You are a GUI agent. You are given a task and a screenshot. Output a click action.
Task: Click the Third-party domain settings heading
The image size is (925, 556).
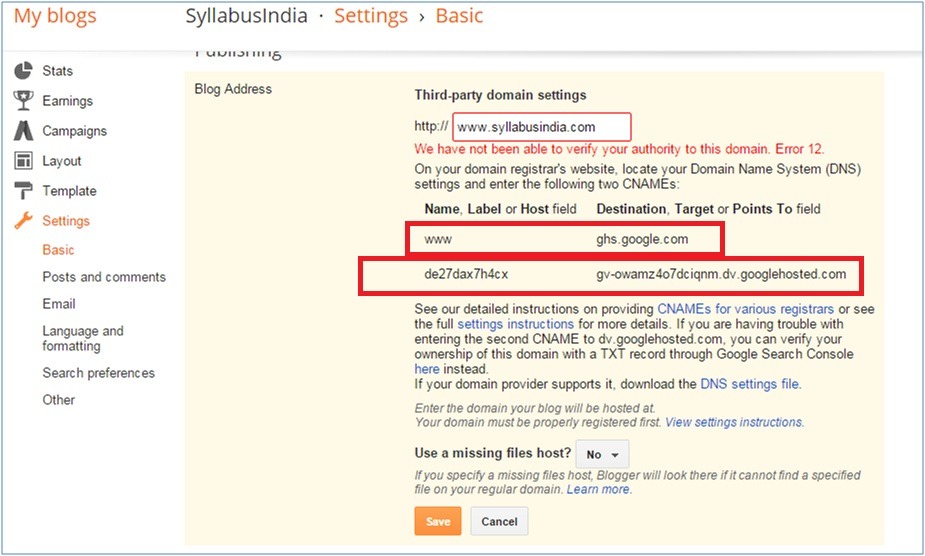500,95
